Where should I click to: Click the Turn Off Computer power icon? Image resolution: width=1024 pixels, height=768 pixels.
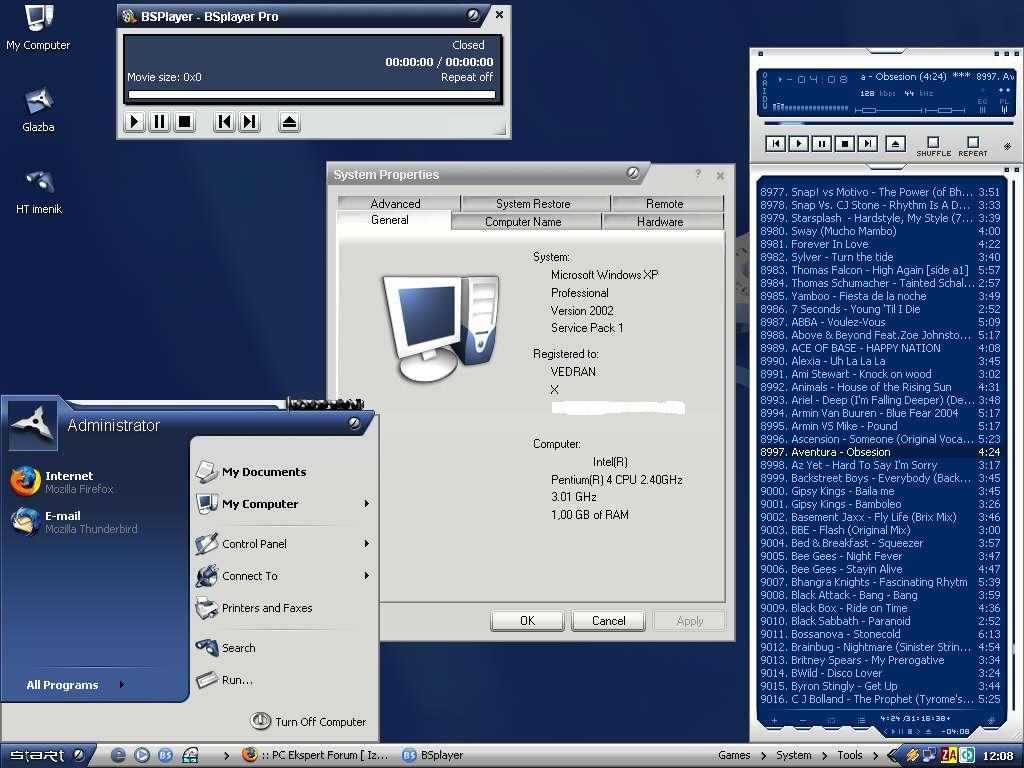coord(260,721)
